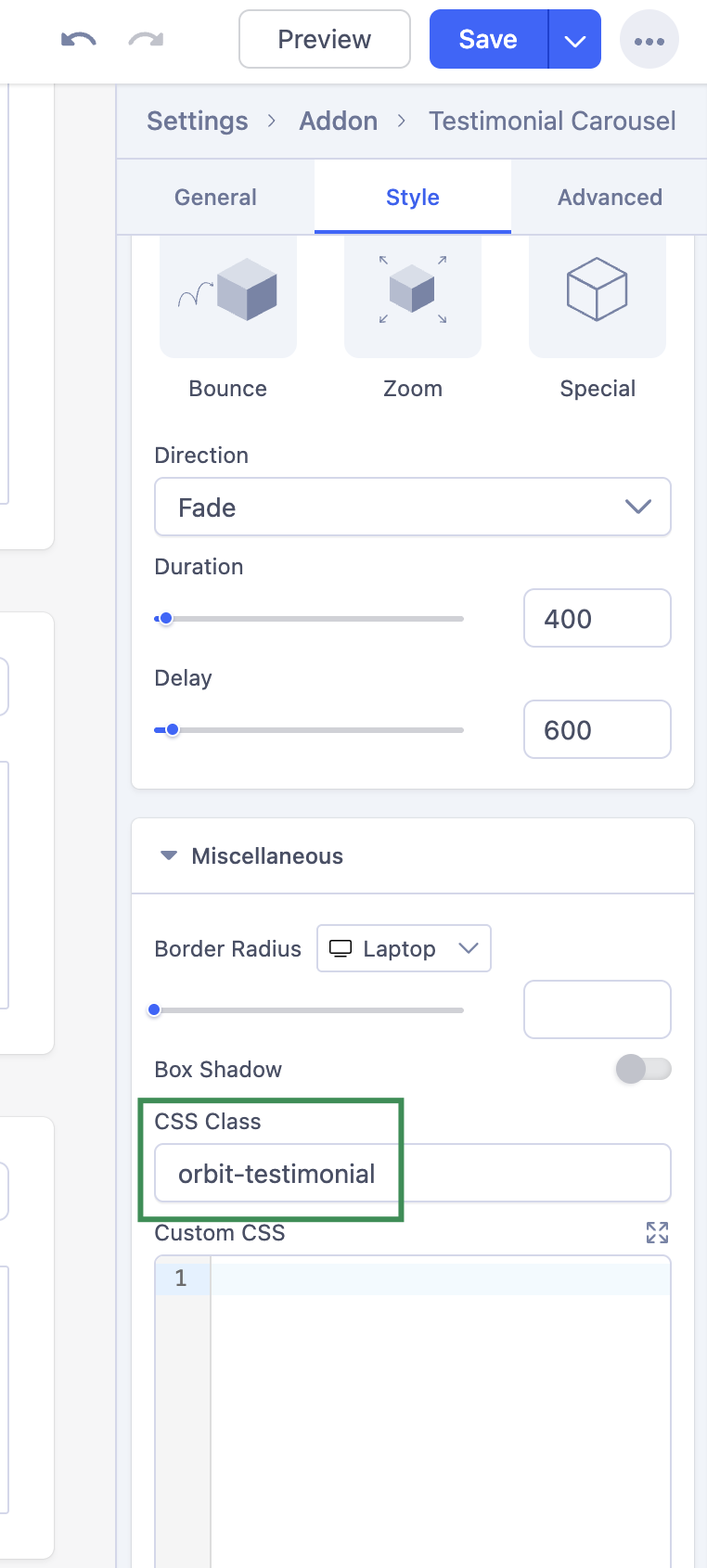Click the Delay value field showing 600

pos(598,729)
